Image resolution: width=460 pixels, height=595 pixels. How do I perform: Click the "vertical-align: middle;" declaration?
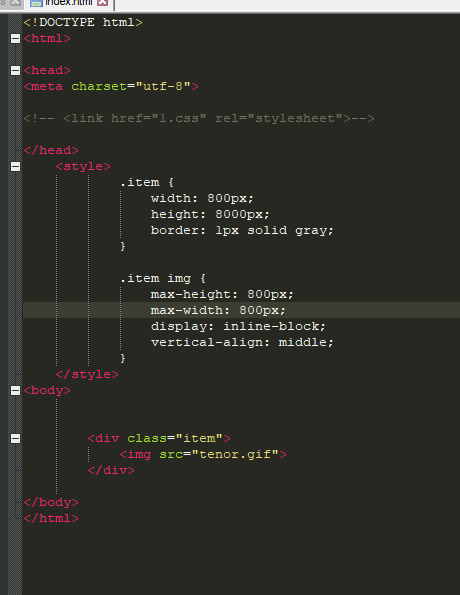242,342
